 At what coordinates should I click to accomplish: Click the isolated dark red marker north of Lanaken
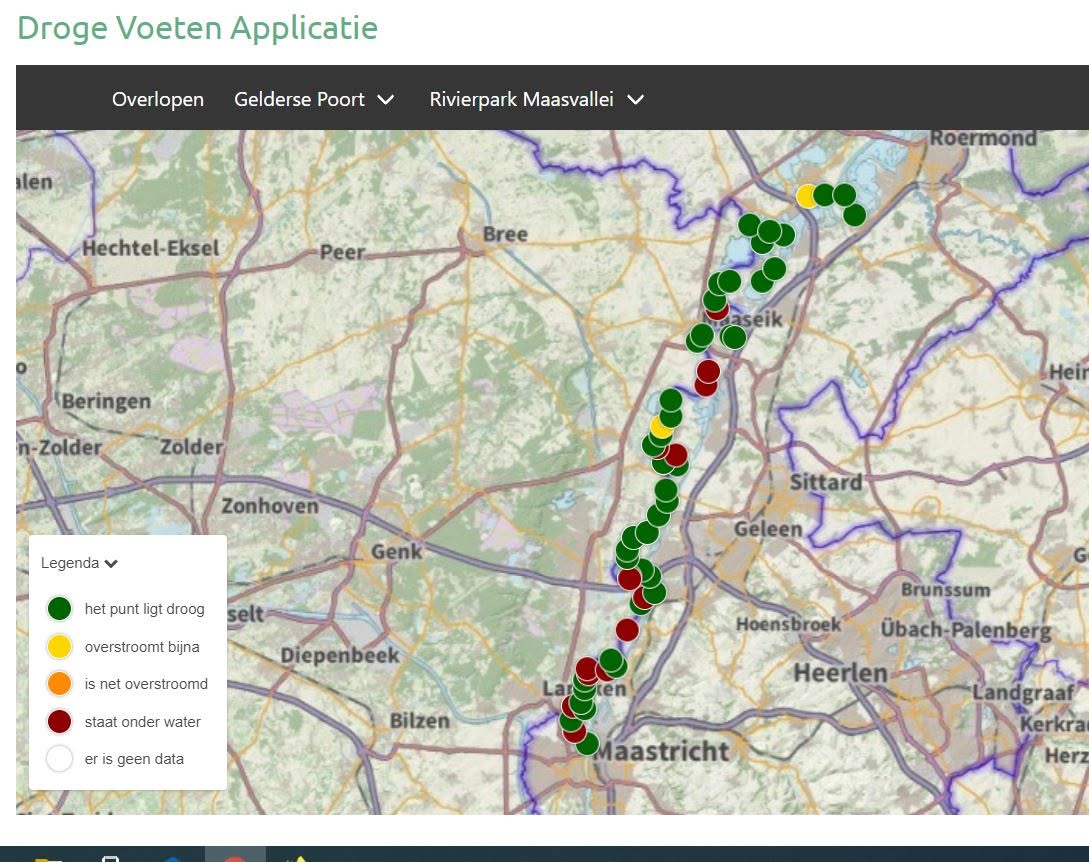click(x=626, y=630)
